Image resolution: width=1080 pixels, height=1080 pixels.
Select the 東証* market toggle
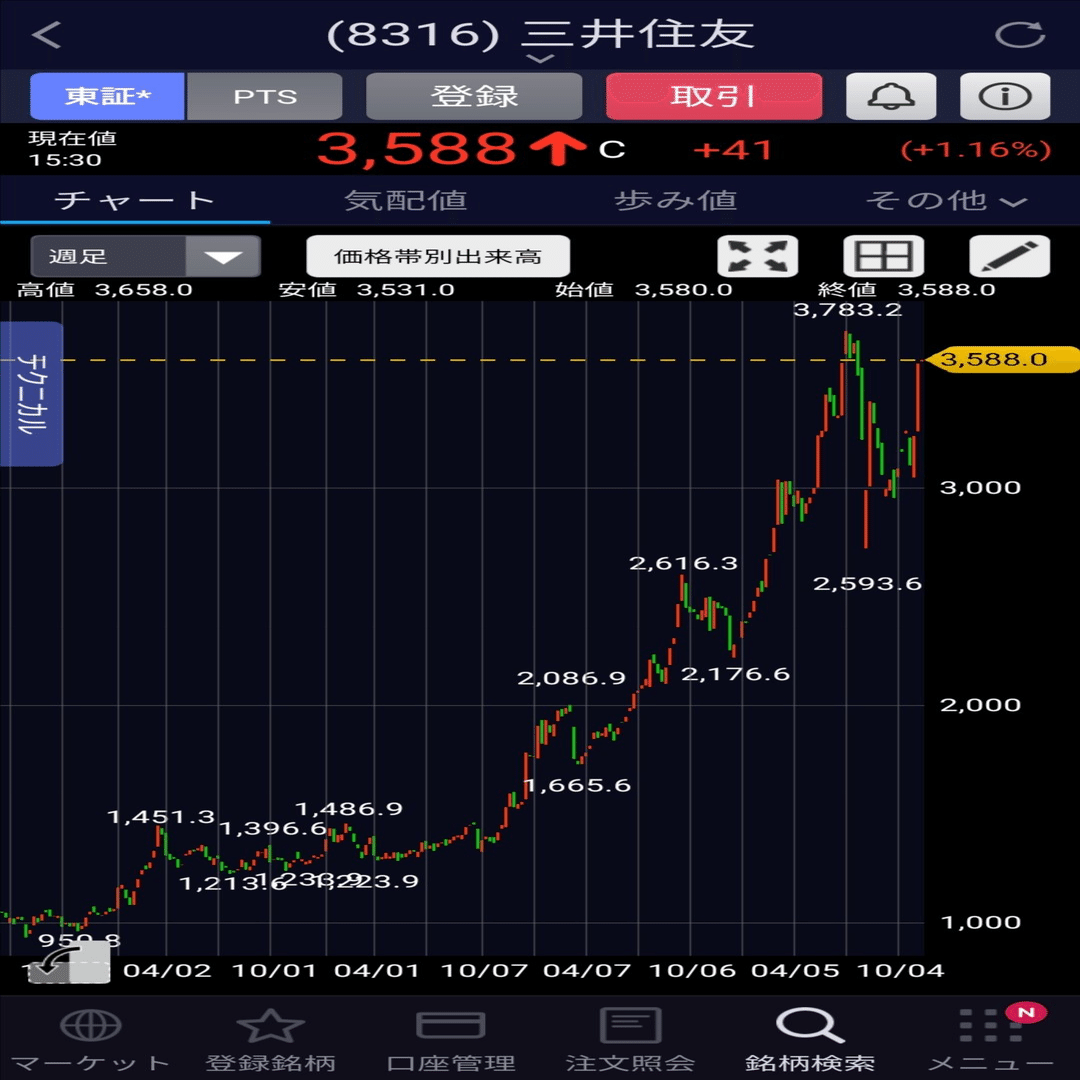pyautogui.click(x=107, y=96)
